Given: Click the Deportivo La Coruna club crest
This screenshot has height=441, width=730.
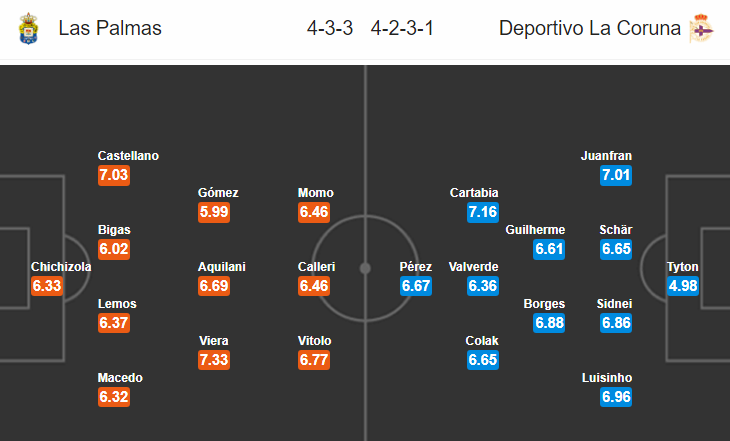Looking at the screenshot, I should [701, 28].
